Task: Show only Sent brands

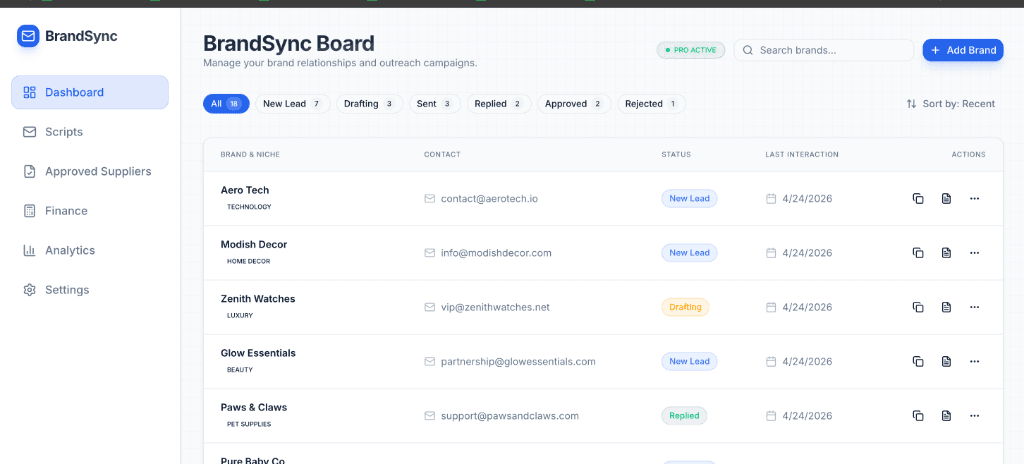Action: [435, 104]
